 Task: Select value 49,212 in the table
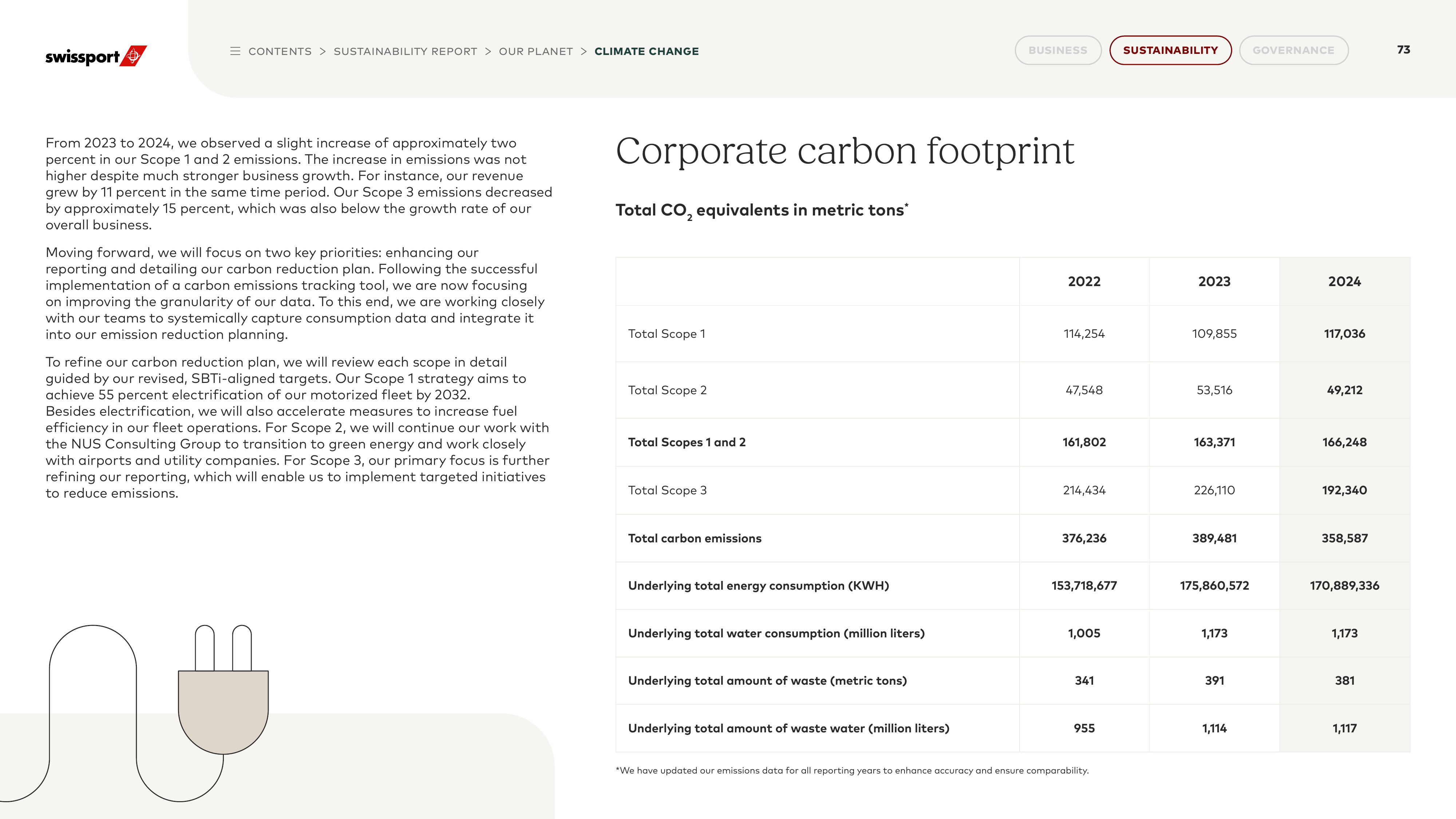[x=1345, y=391]
